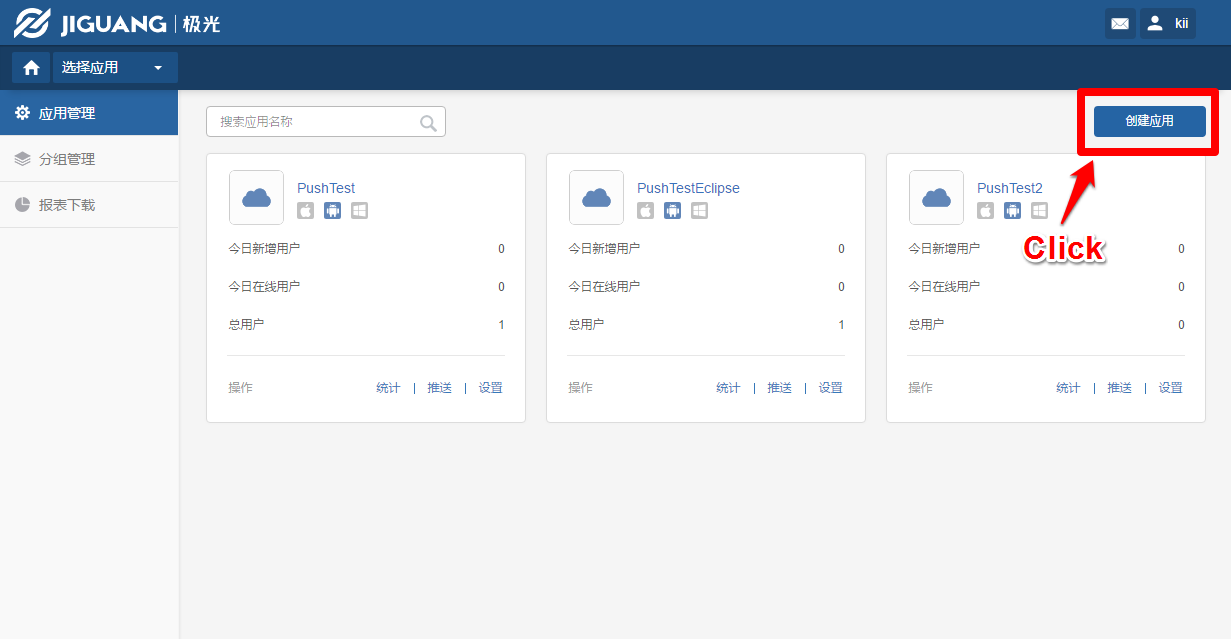Open 推送 for the PushTest2 app
The image size is (1231, 639).
tap(1120, 388)
